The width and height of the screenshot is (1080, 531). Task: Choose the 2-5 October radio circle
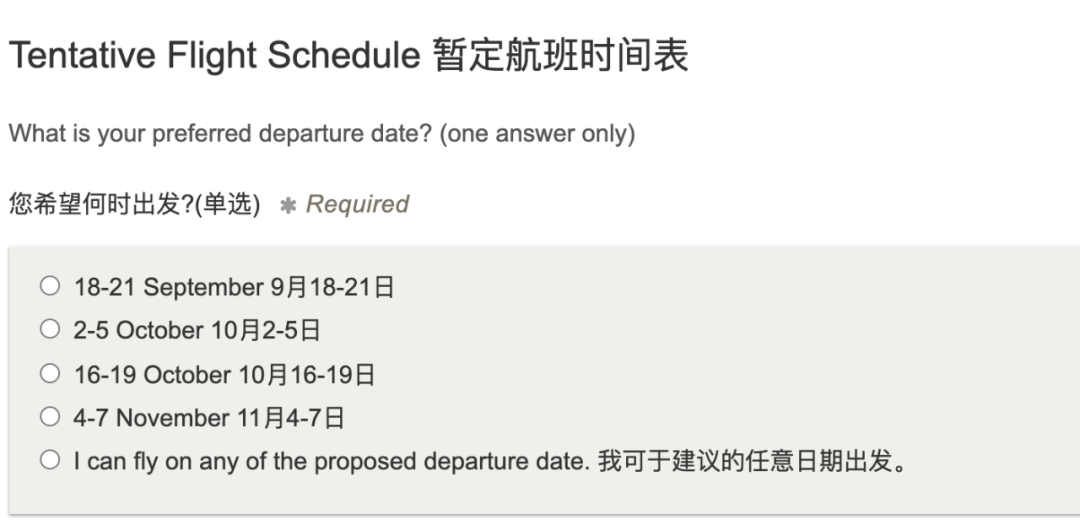(x=50, y=329)
